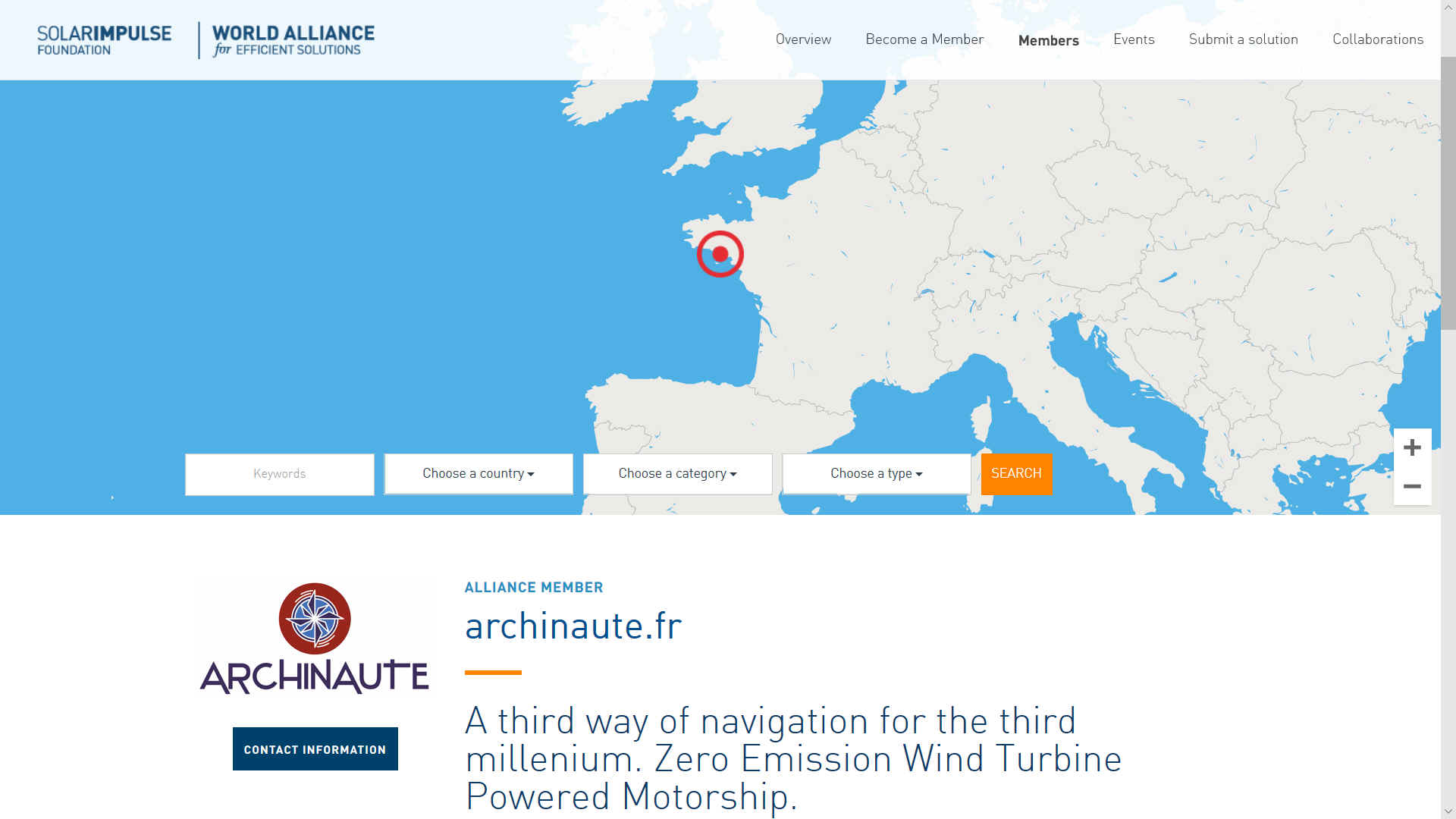Go to the Overview menu item
Image resolution: width=1456 pixels, height=819 pixels.
(x=803, y=39)
